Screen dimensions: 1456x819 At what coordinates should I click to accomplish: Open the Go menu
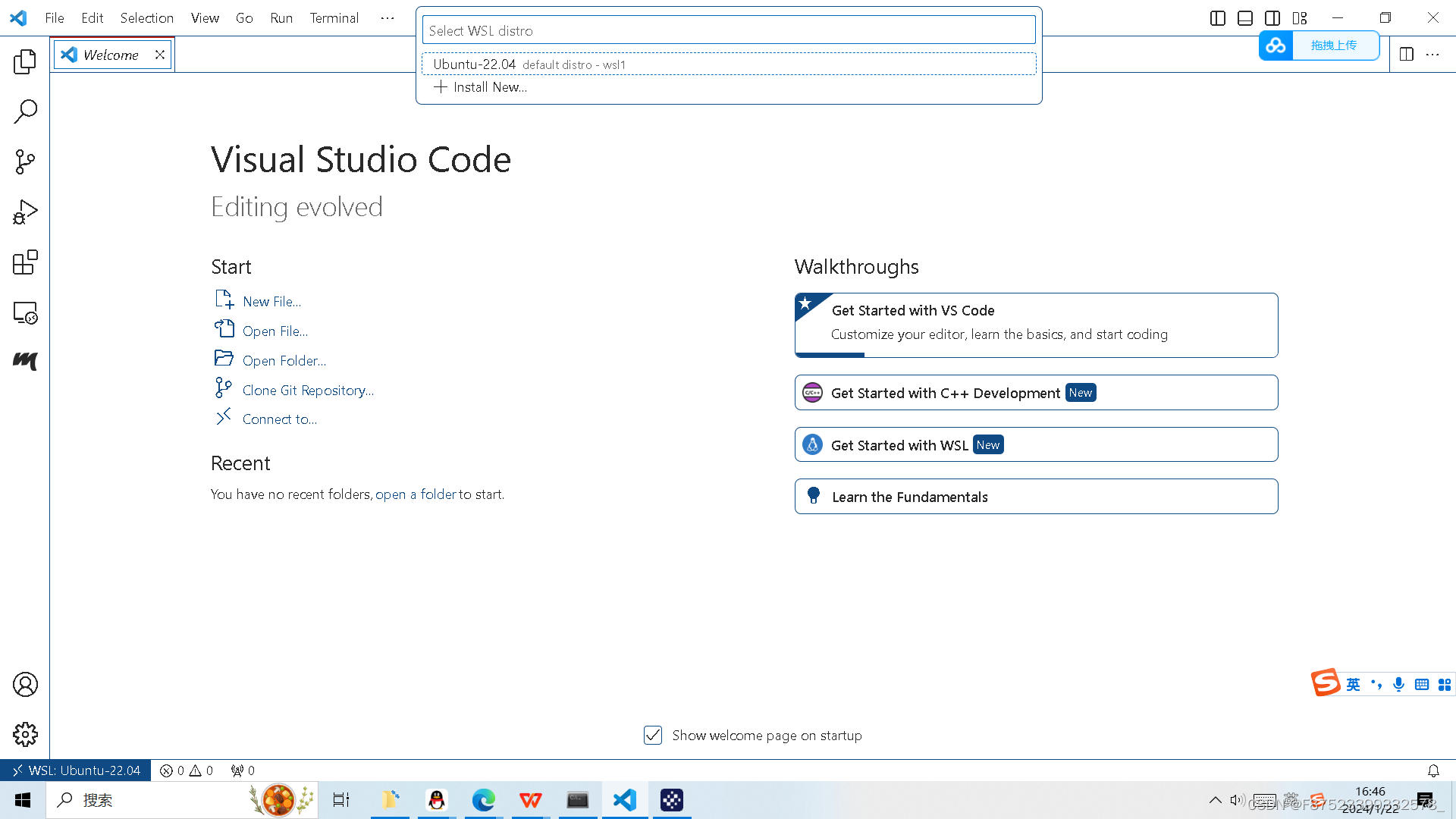click(x=244, y=18)
